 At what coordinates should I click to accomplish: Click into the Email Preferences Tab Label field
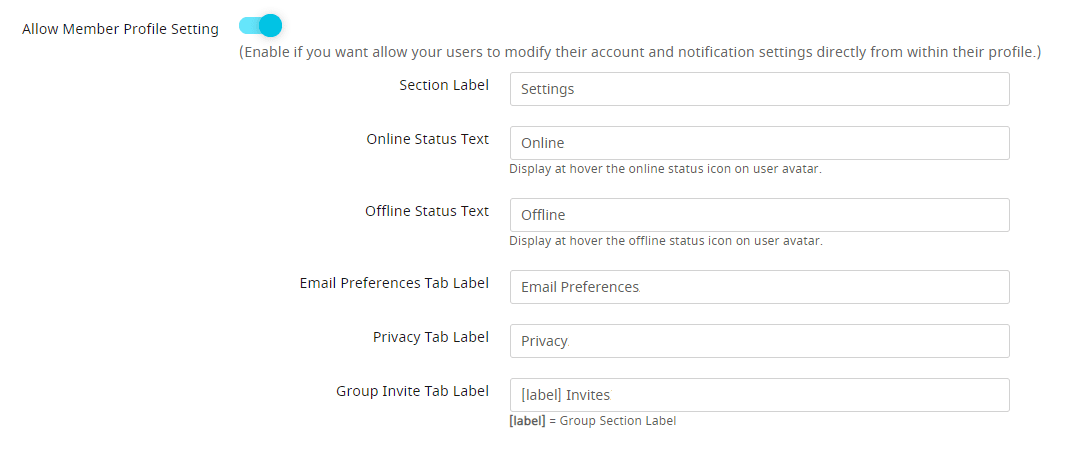pyautogui.click(x=760, y=287)
